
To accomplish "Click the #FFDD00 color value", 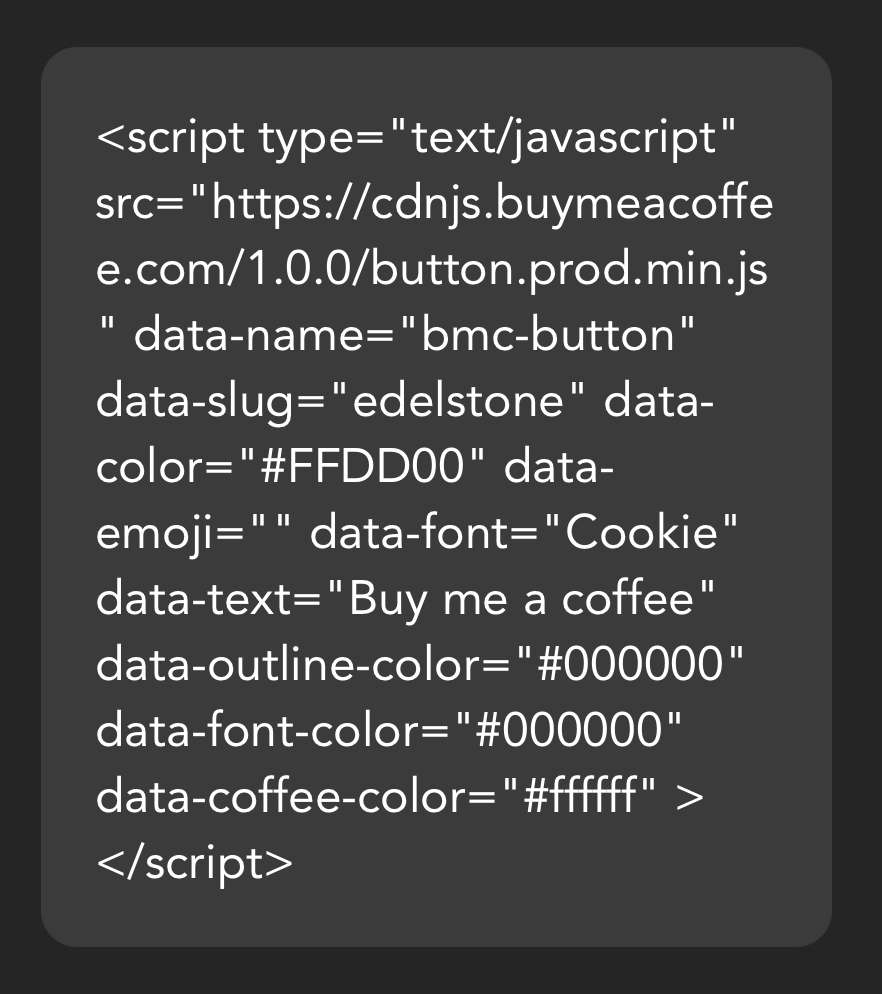I will coord(363,467).
